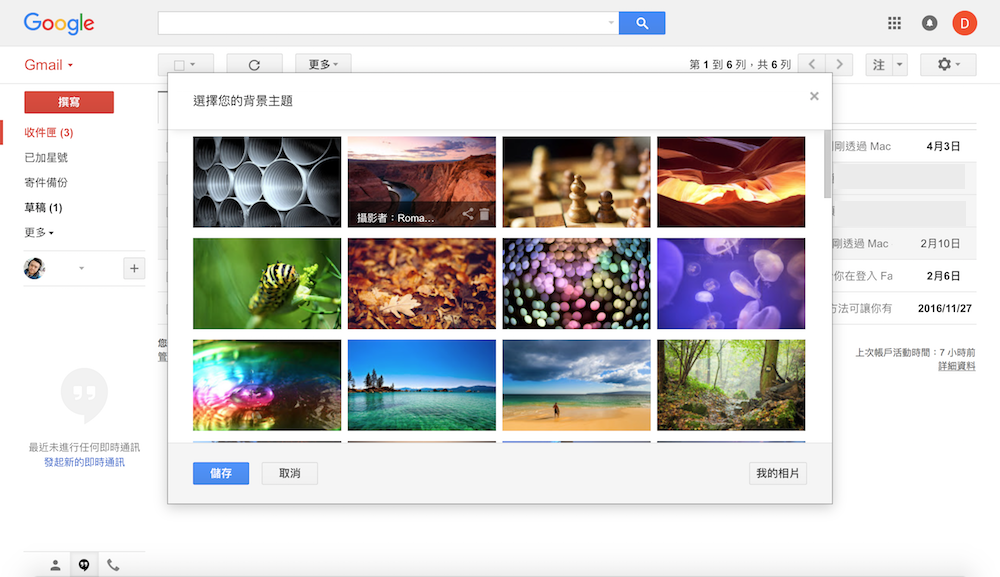Viewport: 1000px width, 577px height.
Task: Select the jellyfish theme
Action: tap(731, 284)
